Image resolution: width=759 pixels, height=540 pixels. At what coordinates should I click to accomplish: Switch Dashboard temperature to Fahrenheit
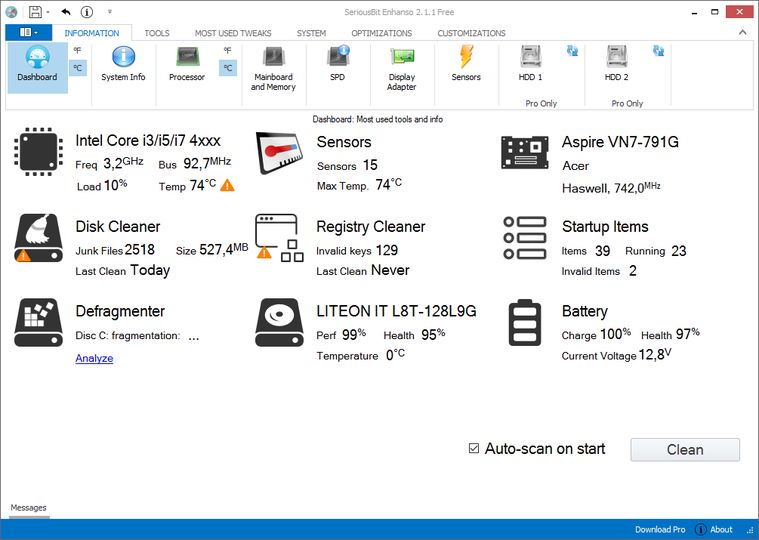pos(77,50)
